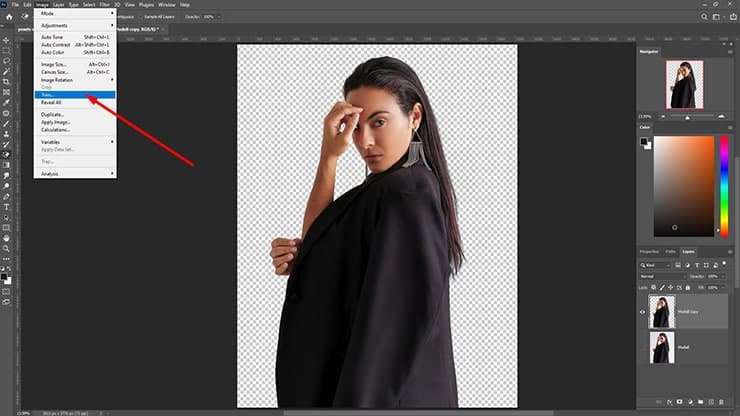Filter for pixel layers
Viewport: 740px width, 416px height.
click(x=678, y=265)
